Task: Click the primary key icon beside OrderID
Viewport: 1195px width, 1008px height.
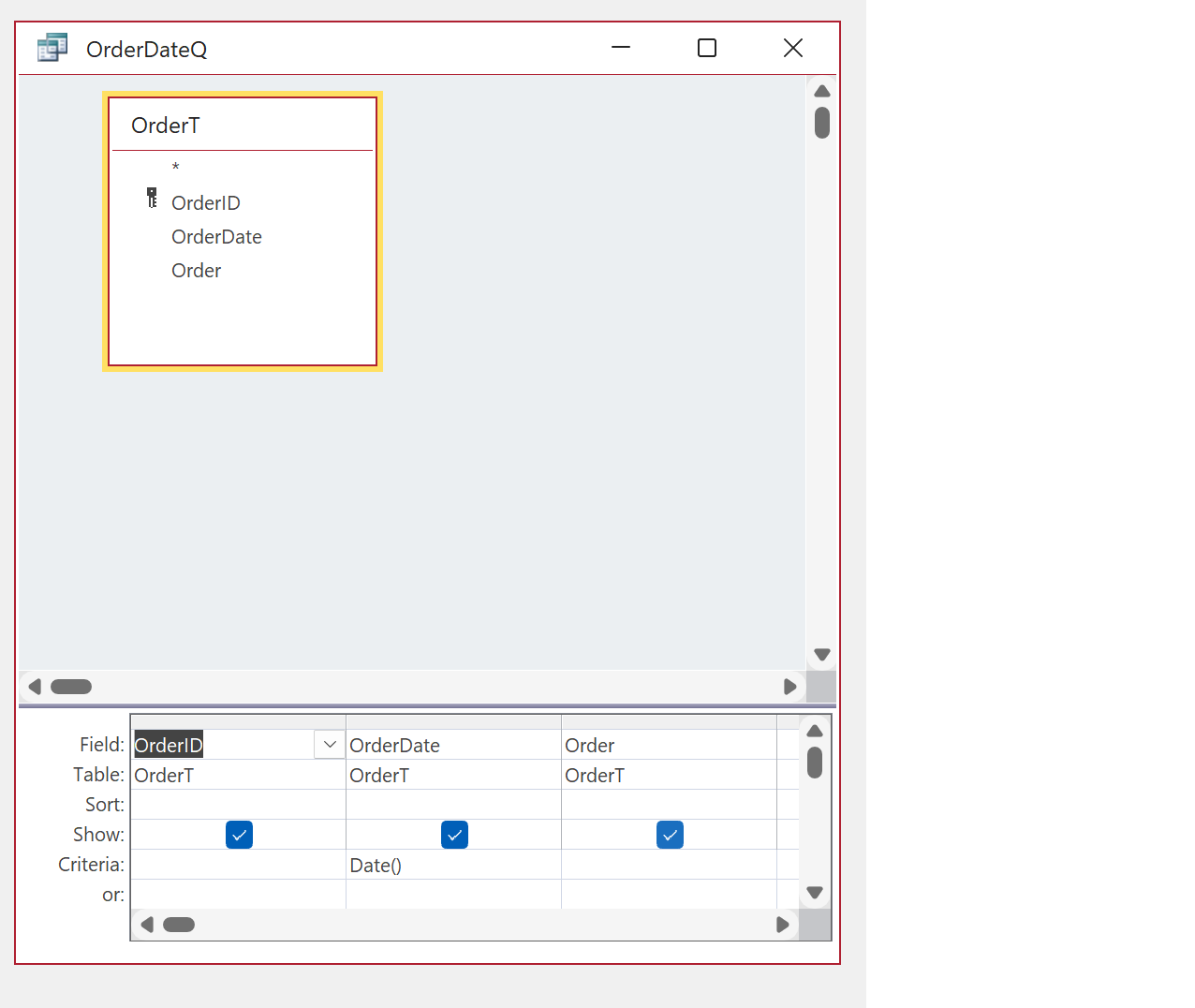Action: pos(152,198)
